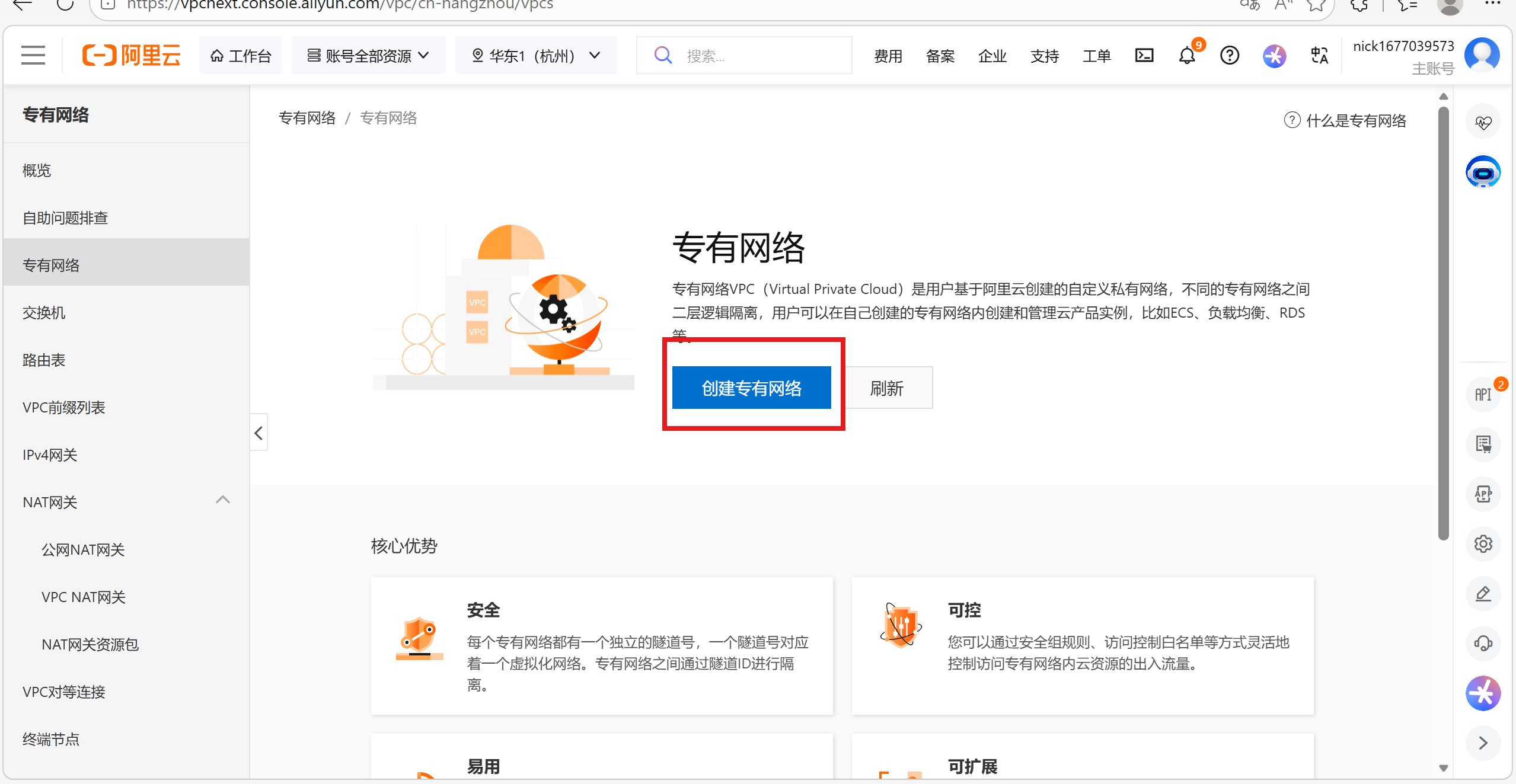Screen dimensions: 1516x784
Task: Click the help question mark icon
Action: (x=1229, y=56)
